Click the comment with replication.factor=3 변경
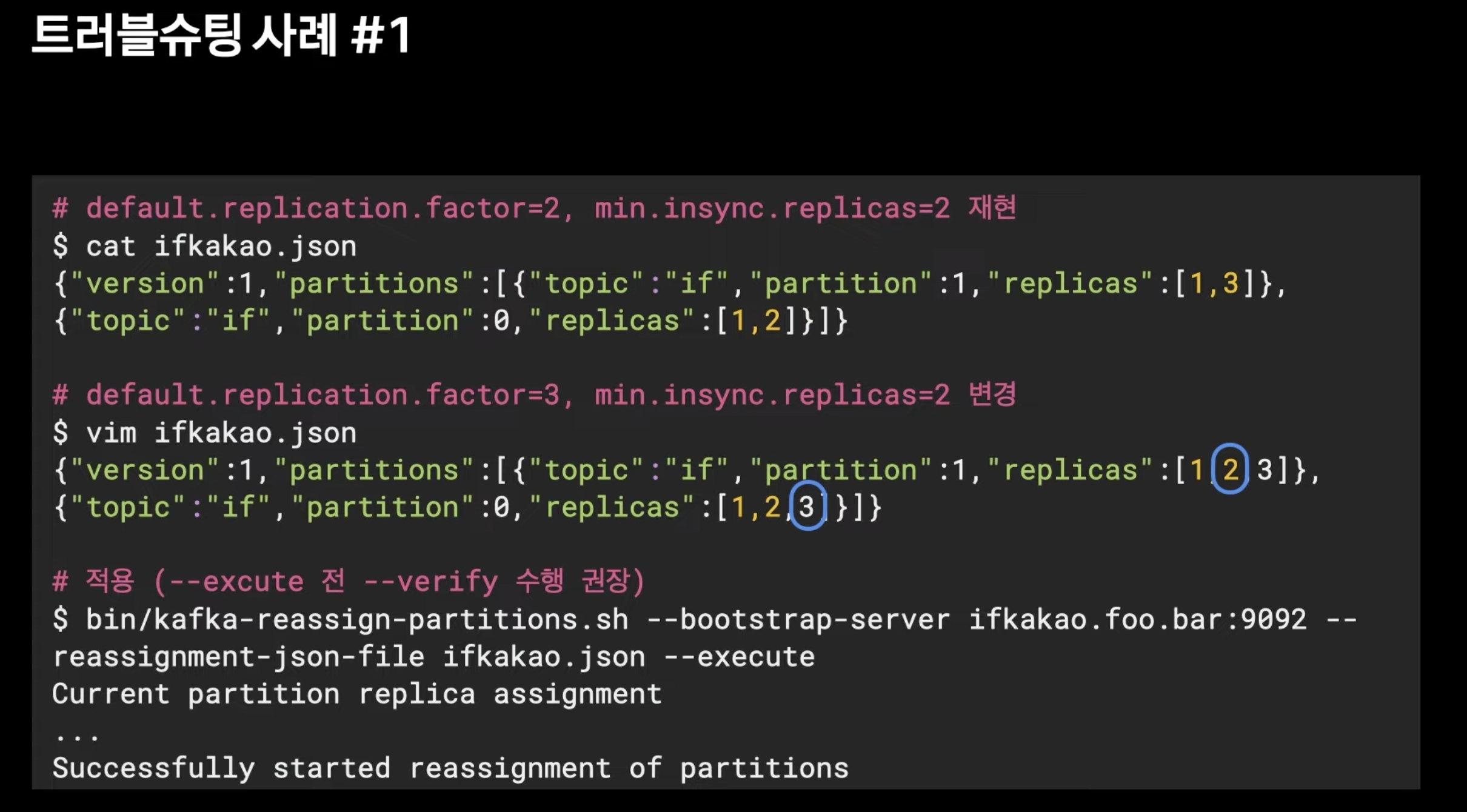The height and width of the screenshot is (812, 1467). pyautogui.click(x=533, y=395)
